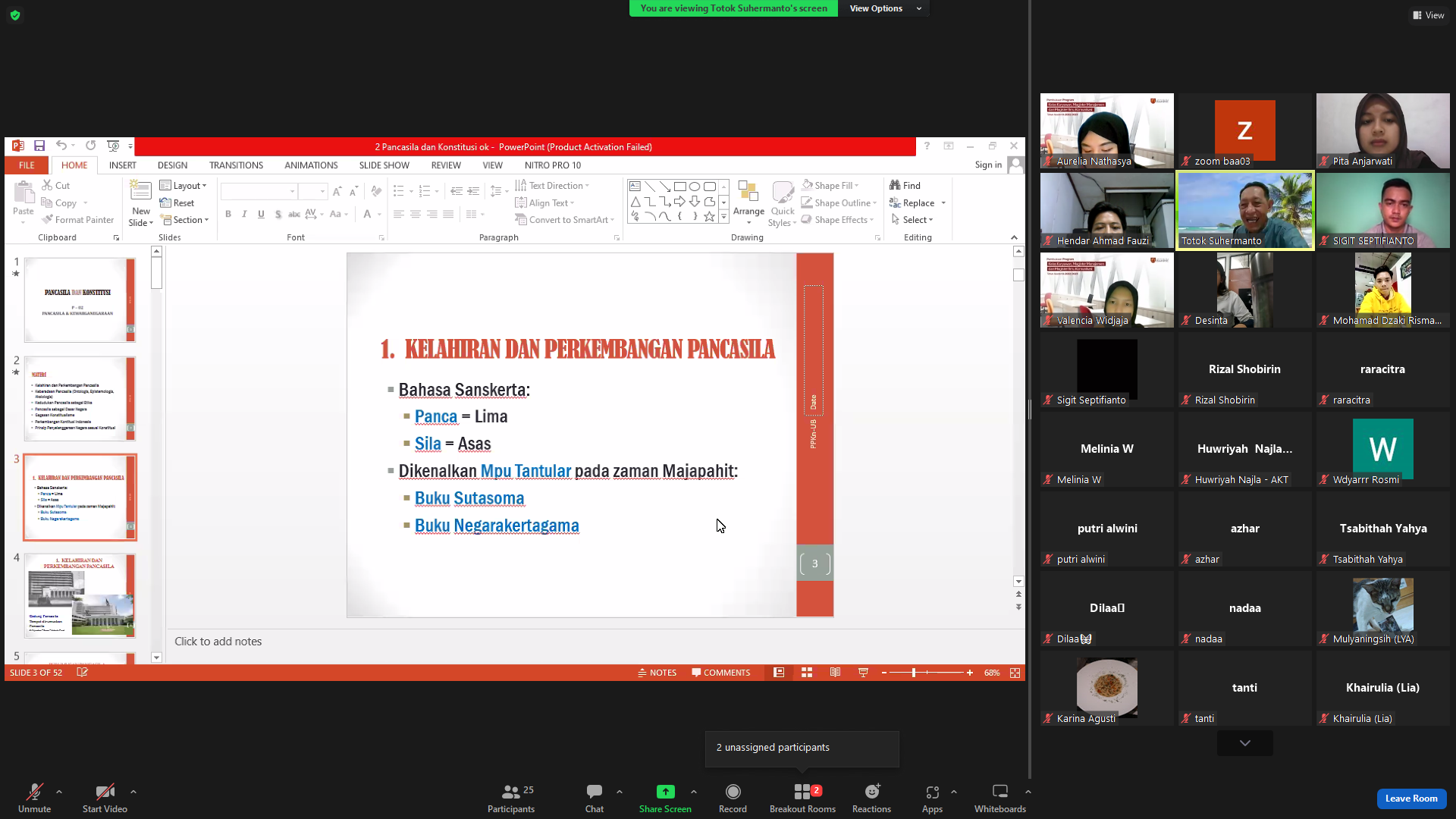1456x819 pixels.
Task: Toggle italic formatting
Action: [x=244, y=215]
